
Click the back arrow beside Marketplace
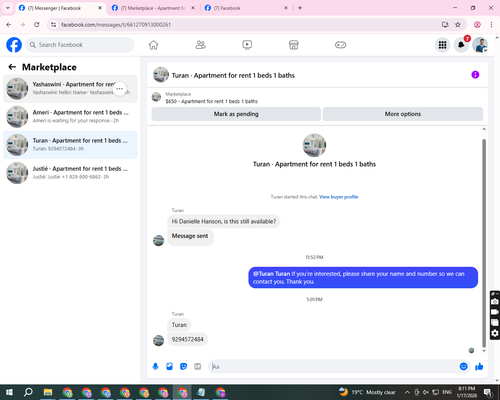tap(12, 67)
